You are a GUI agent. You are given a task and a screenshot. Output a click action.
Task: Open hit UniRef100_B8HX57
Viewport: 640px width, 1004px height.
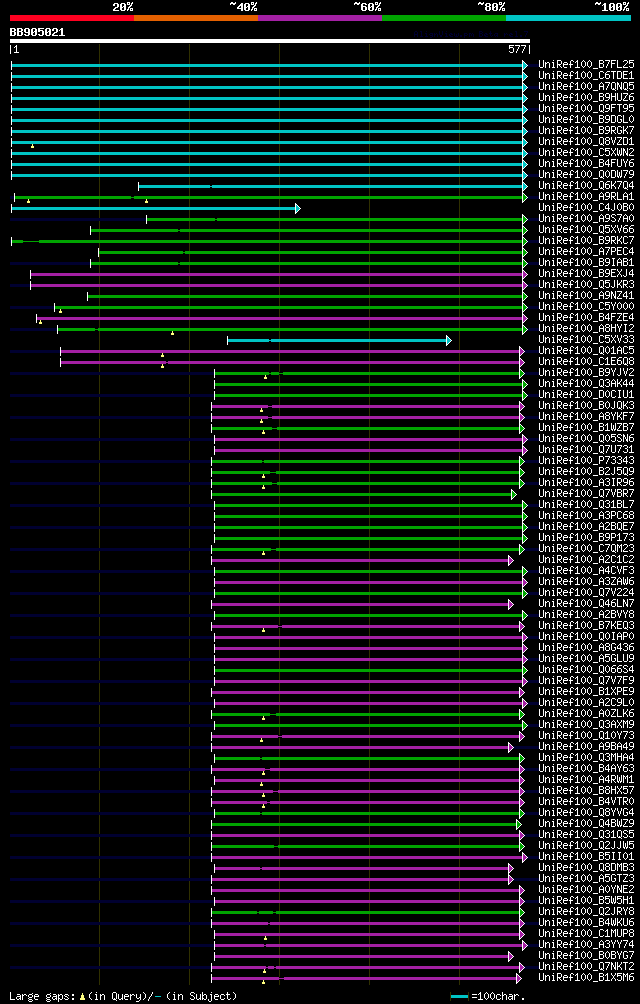[586, 791]
